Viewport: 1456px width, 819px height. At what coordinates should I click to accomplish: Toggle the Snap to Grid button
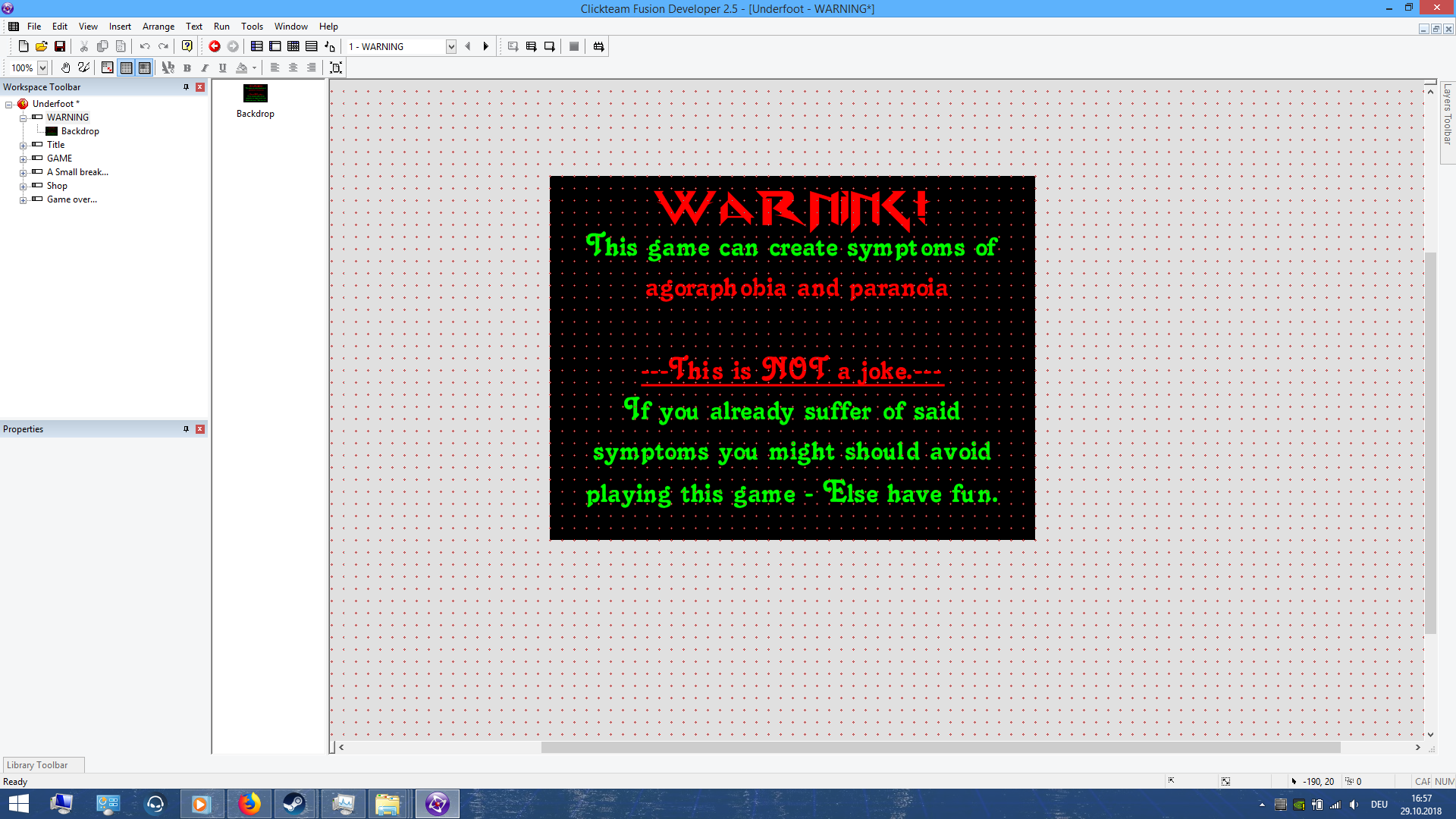coord(145,68)
